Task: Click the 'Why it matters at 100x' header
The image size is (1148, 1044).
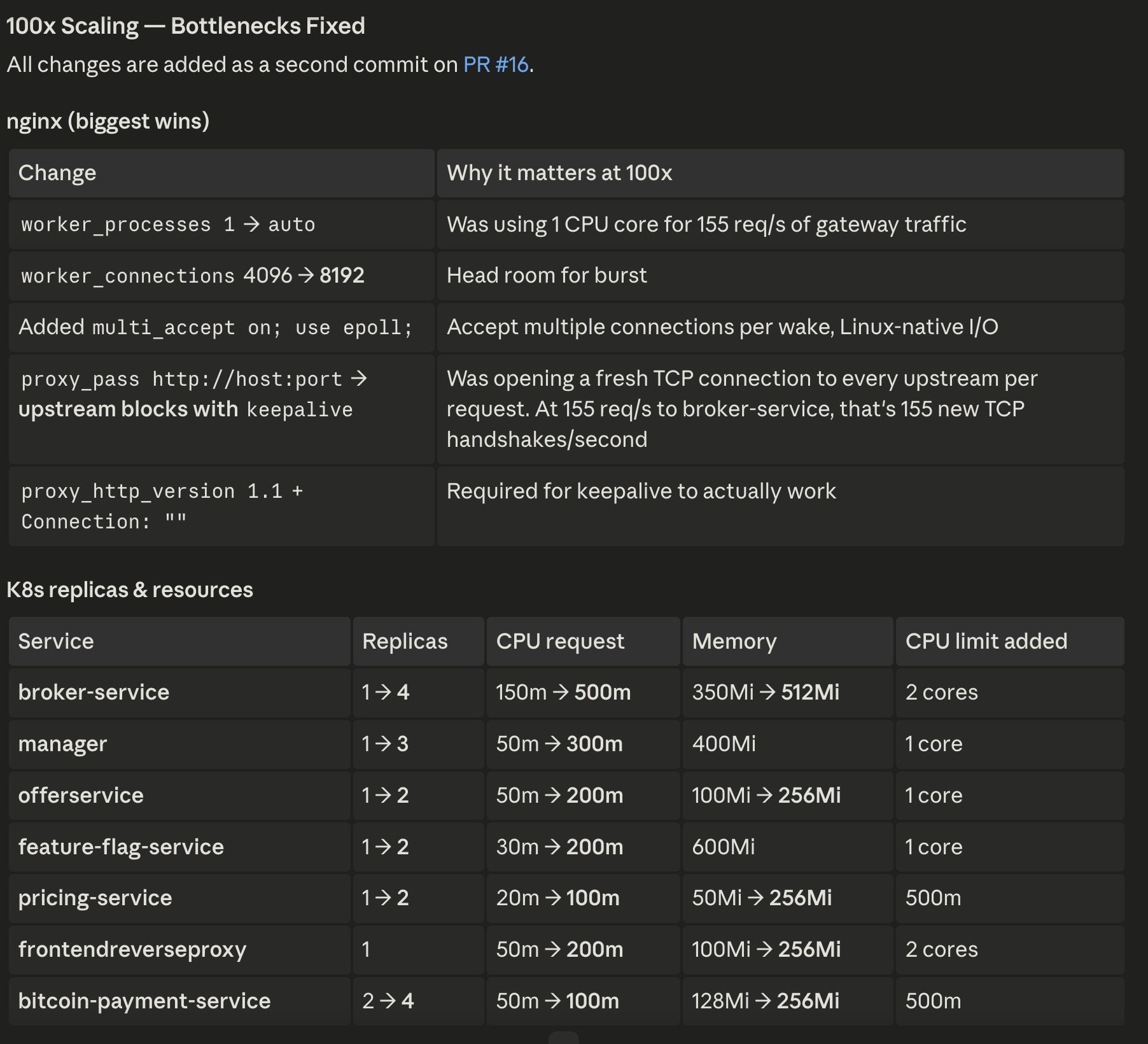Action: tap(780, 173)
